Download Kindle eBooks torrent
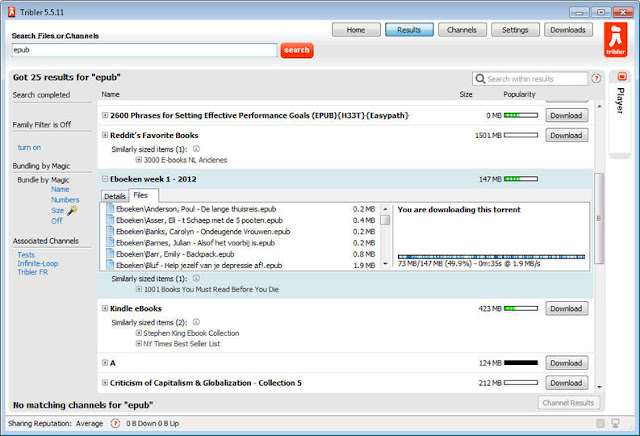The height and width of the screenshot is (436, 640). [567, 309]
